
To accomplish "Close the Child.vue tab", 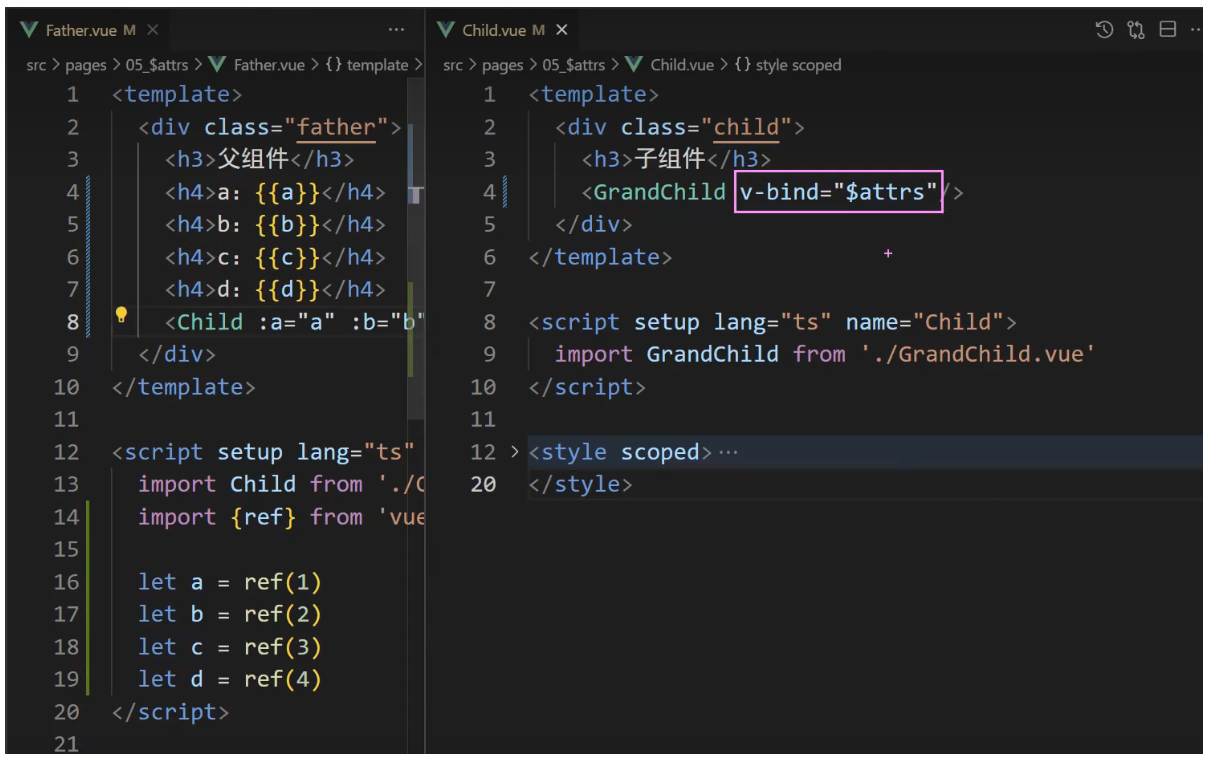I will coord(562,30).
